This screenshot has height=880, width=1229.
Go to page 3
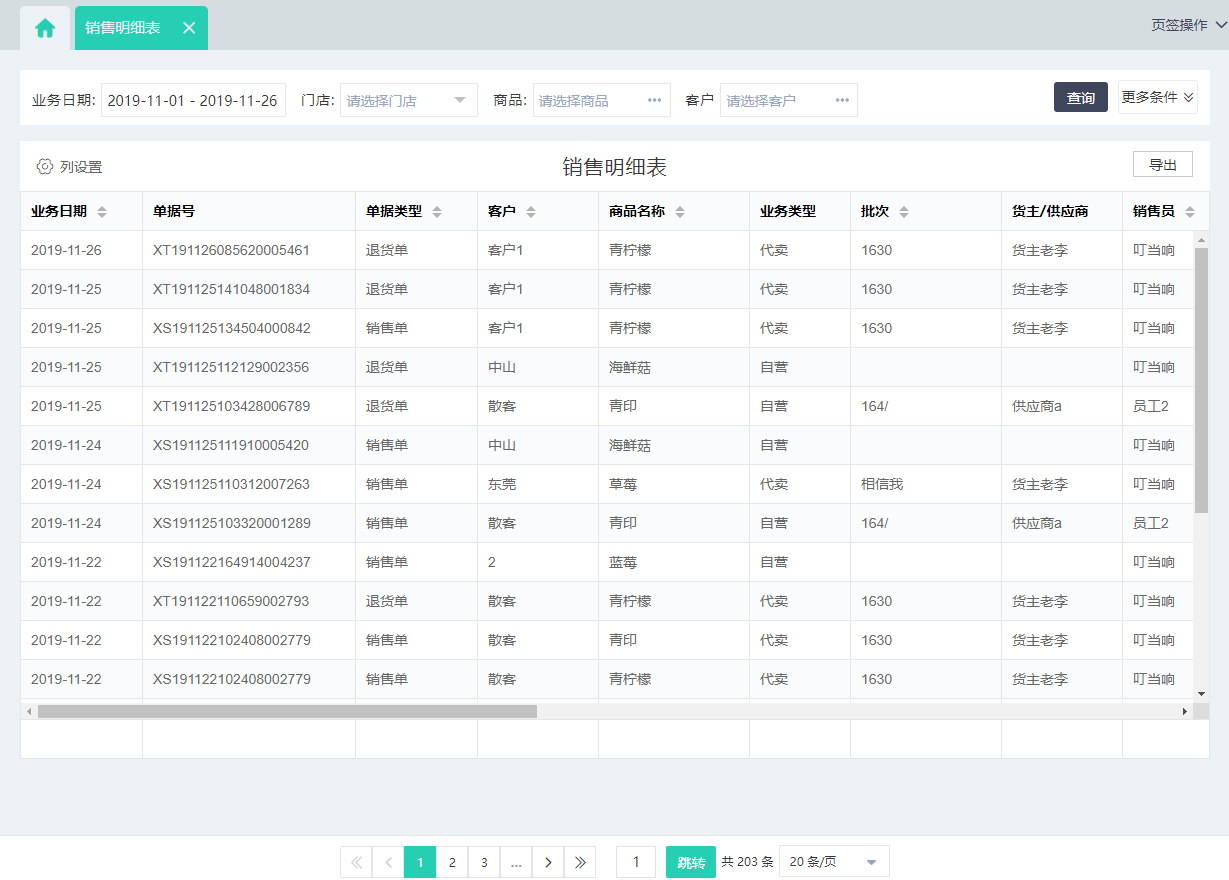(x=484, y=862)
